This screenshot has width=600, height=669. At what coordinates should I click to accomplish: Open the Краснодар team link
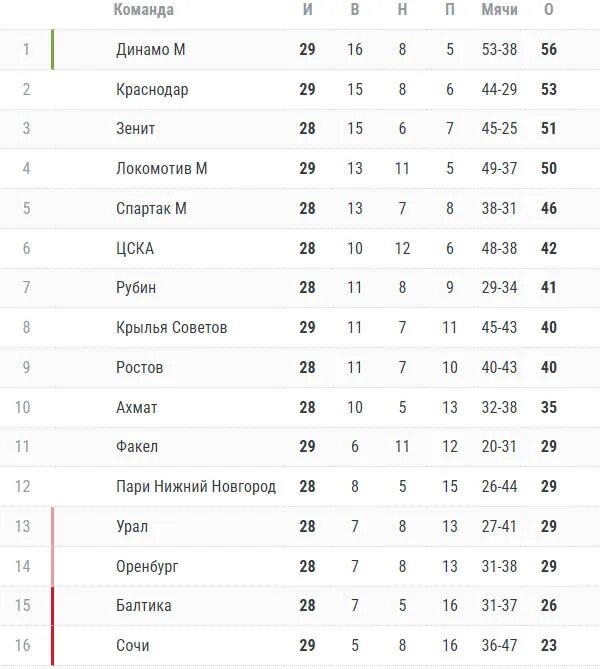[152, 90]
